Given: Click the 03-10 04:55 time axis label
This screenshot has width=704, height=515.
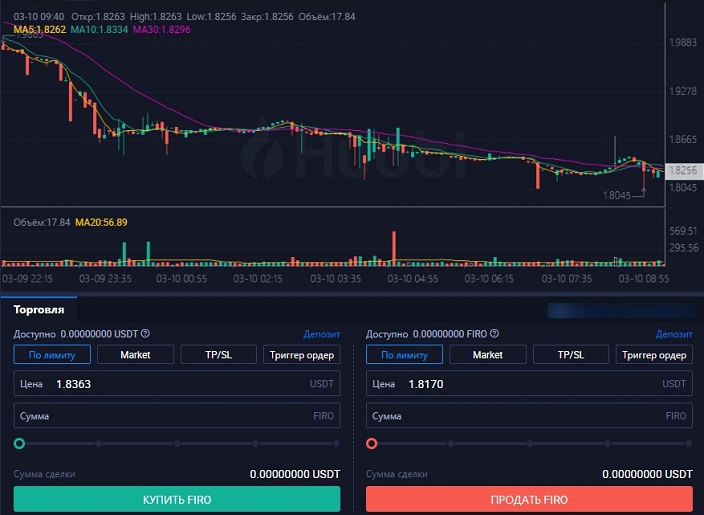Looking at the screenshot, I should coord(413,279).
